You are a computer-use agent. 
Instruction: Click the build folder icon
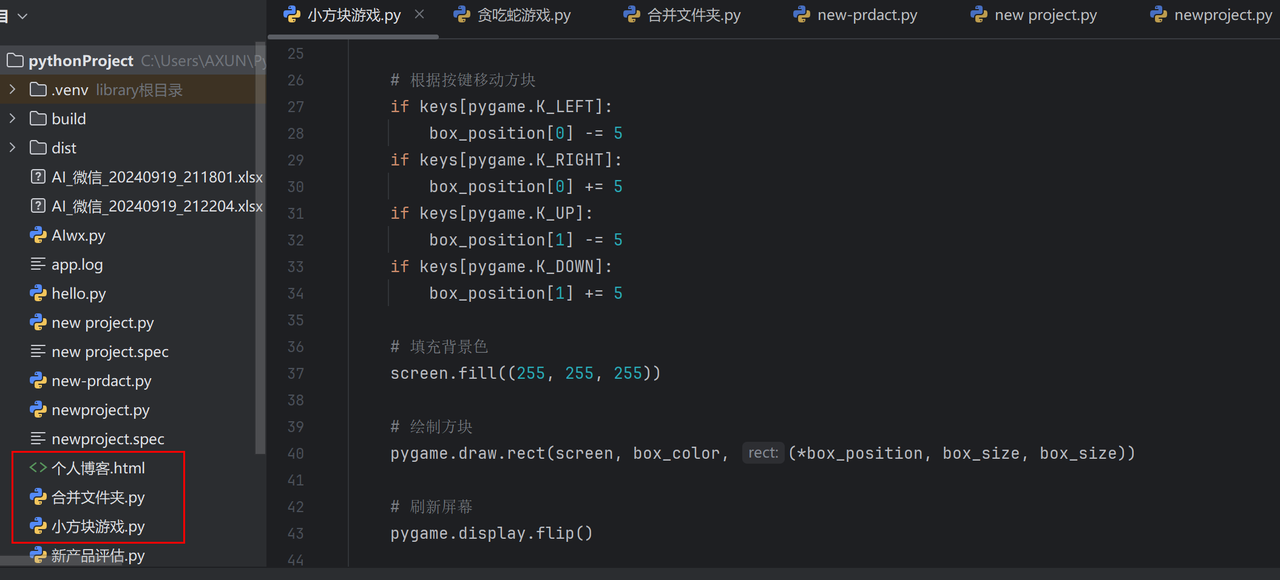[38, 119]
